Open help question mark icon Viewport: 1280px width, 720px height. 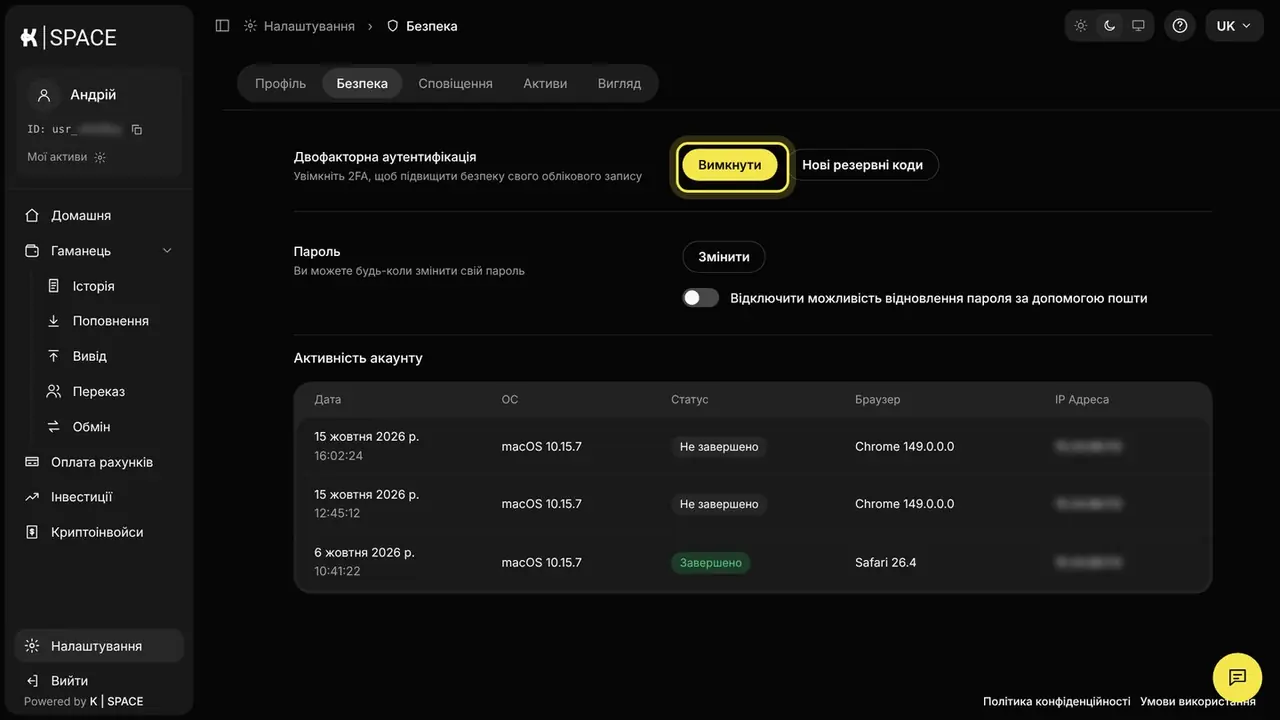click(1180, 26)
